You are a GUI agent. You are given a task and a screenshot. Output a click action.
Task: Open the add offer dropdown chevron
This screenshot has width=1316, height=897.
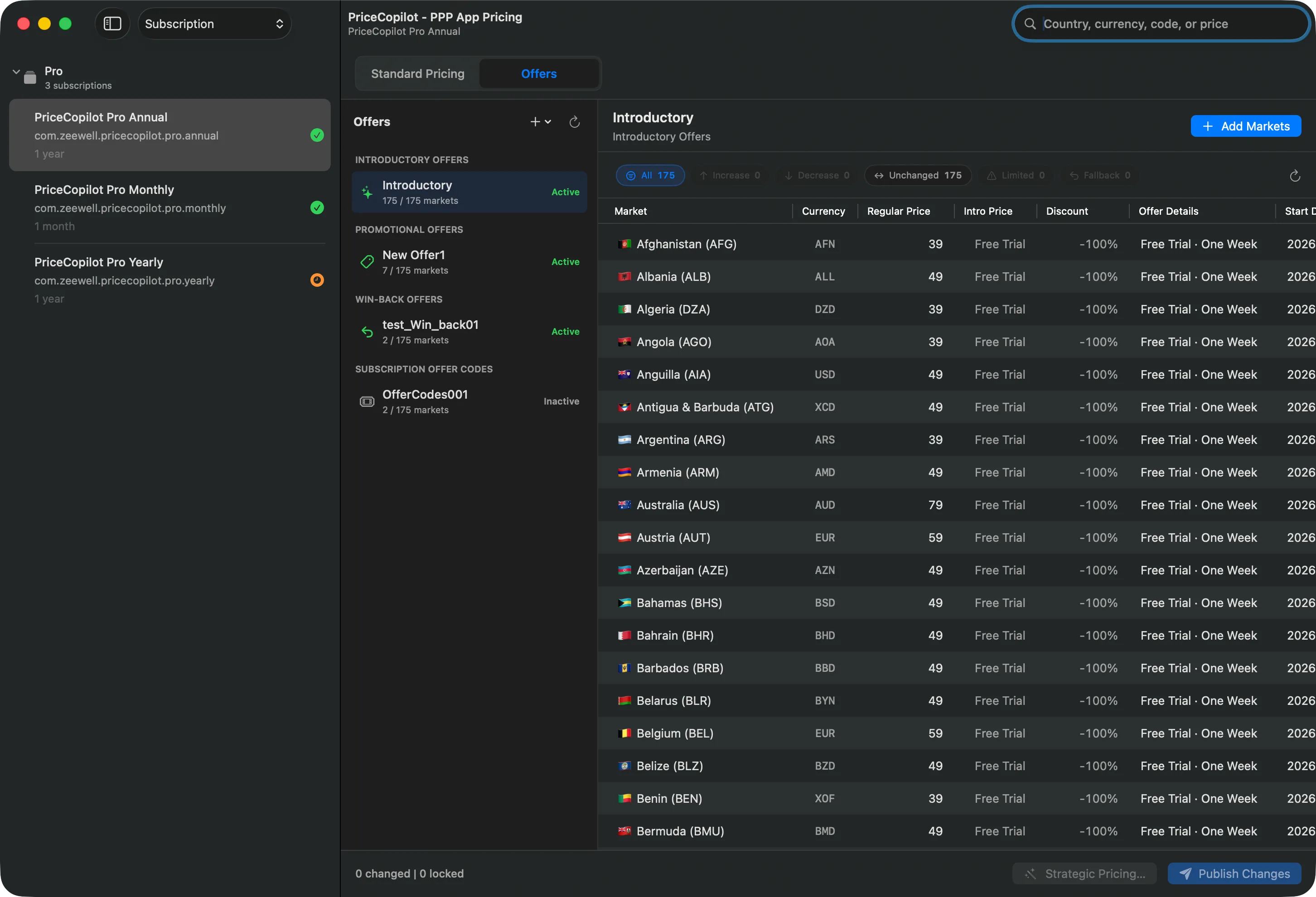pyautogui.click(x=548, y=122)
